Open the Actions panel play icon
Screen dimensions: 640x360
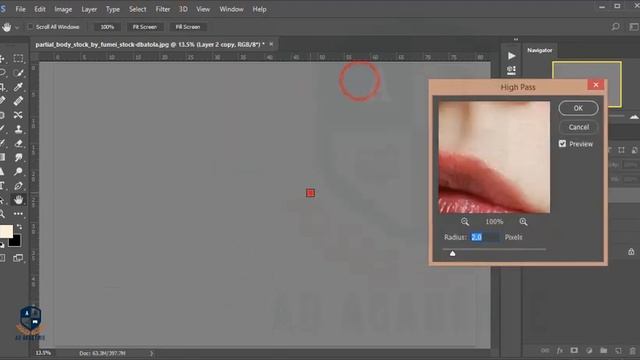pyautogui.click(x=511, y=56)
